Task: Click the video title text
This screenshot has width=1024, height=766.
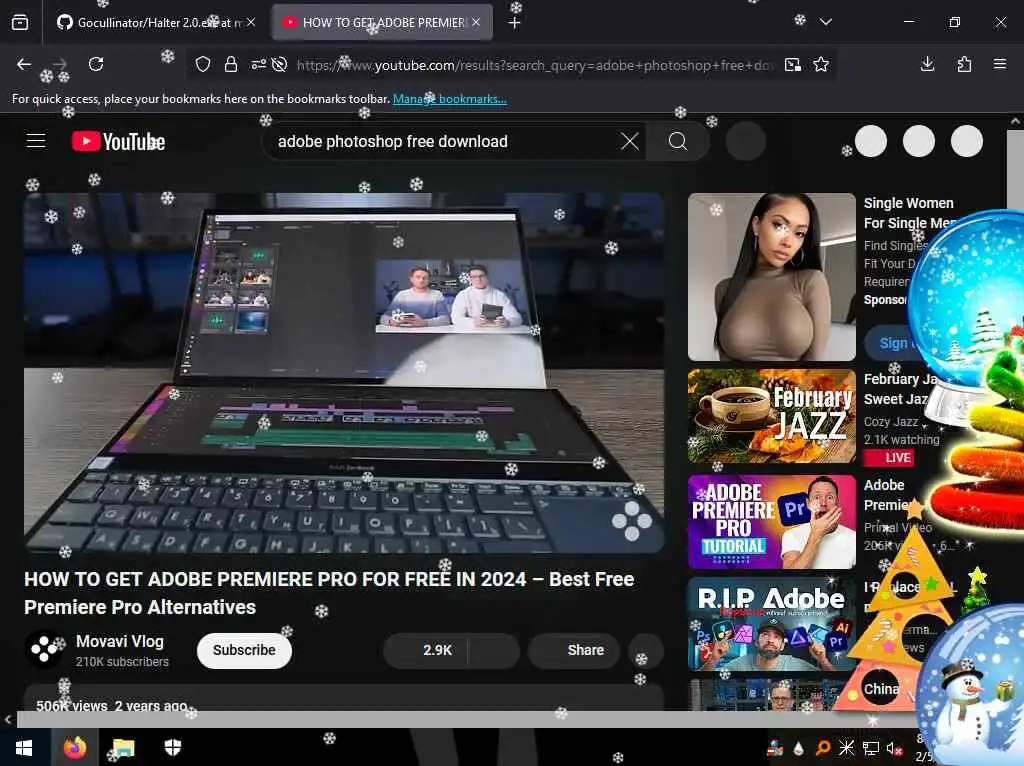Action: (329, 593)
